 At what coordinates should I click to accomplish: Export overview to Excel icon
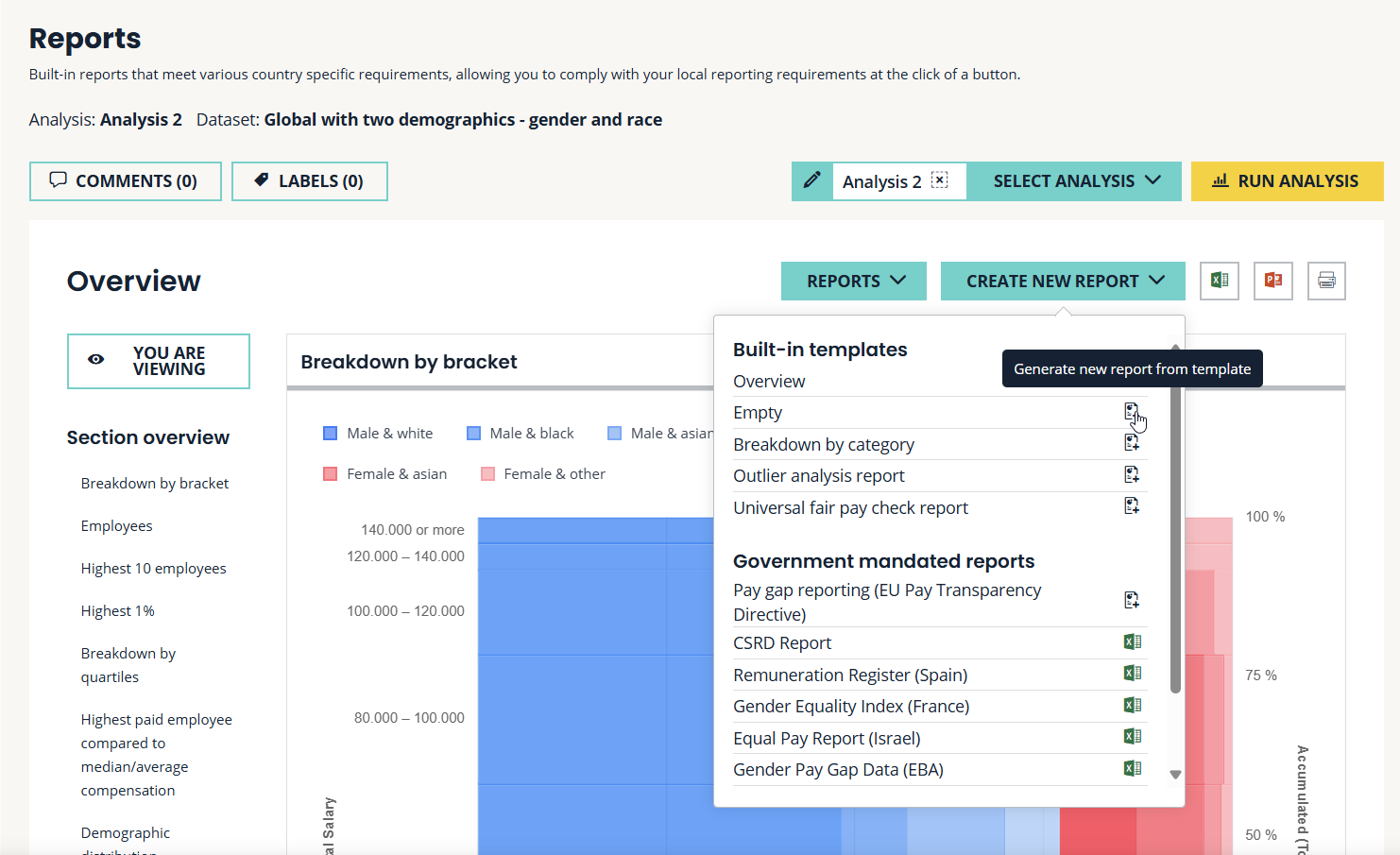click(x=1219, y=281)
